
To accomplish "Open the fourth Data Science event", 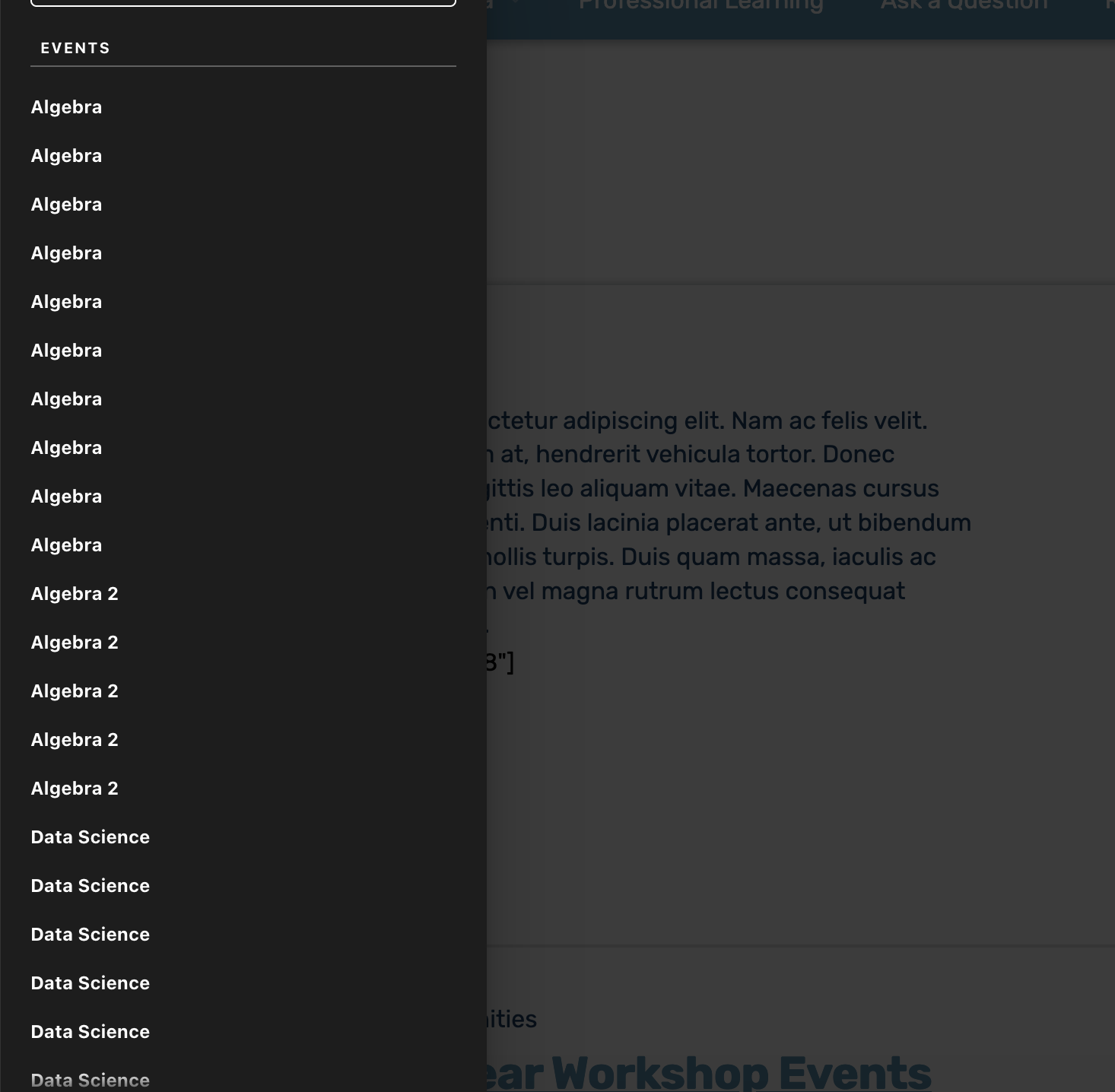I will click(90, 983).
